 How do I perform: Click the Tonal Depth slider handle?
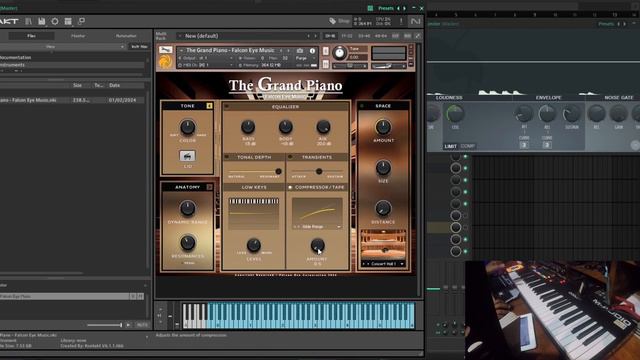point(278,171)
